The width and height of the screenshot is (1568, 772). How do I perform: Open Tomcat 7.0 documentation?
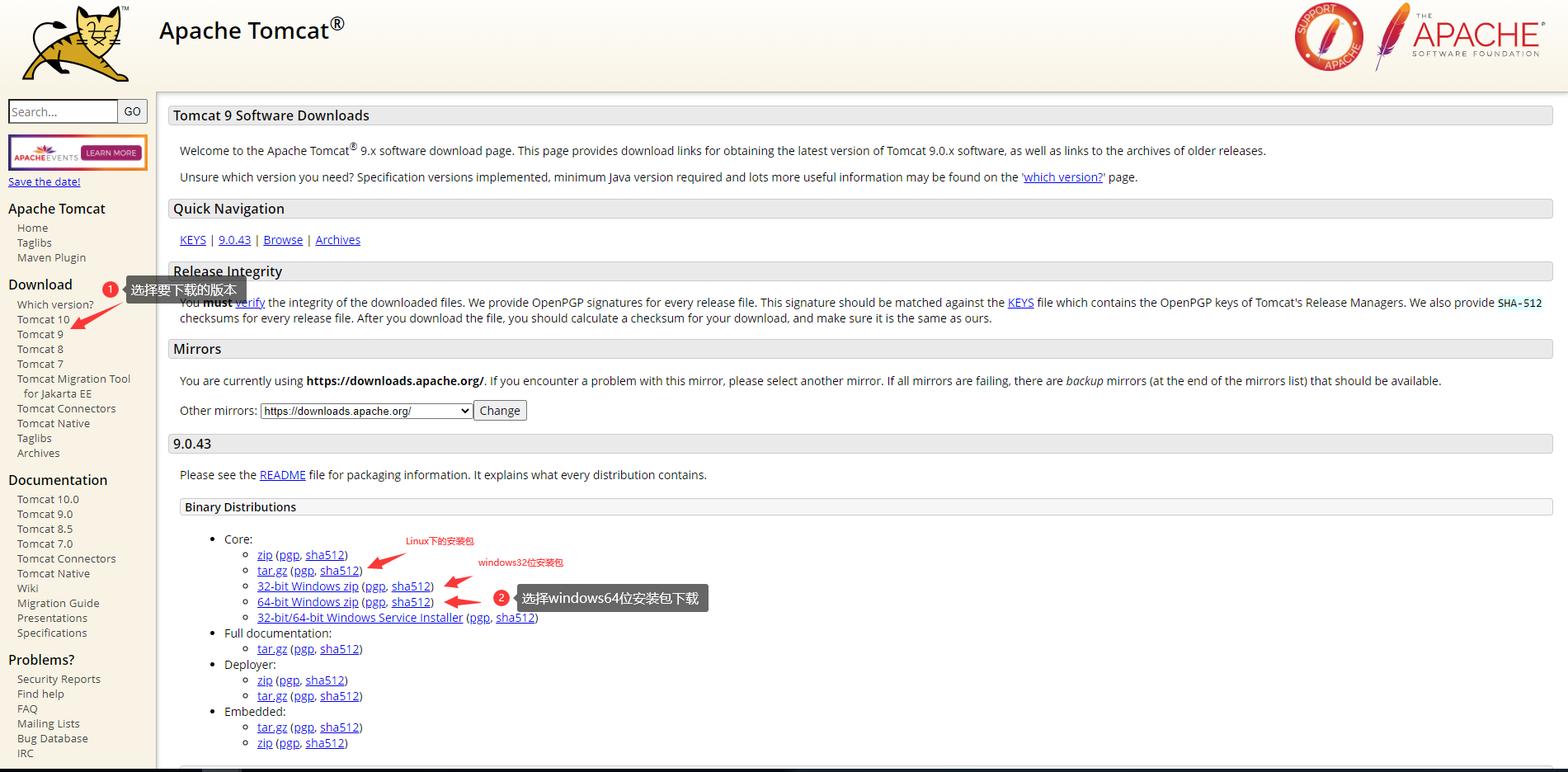point(45,544)
